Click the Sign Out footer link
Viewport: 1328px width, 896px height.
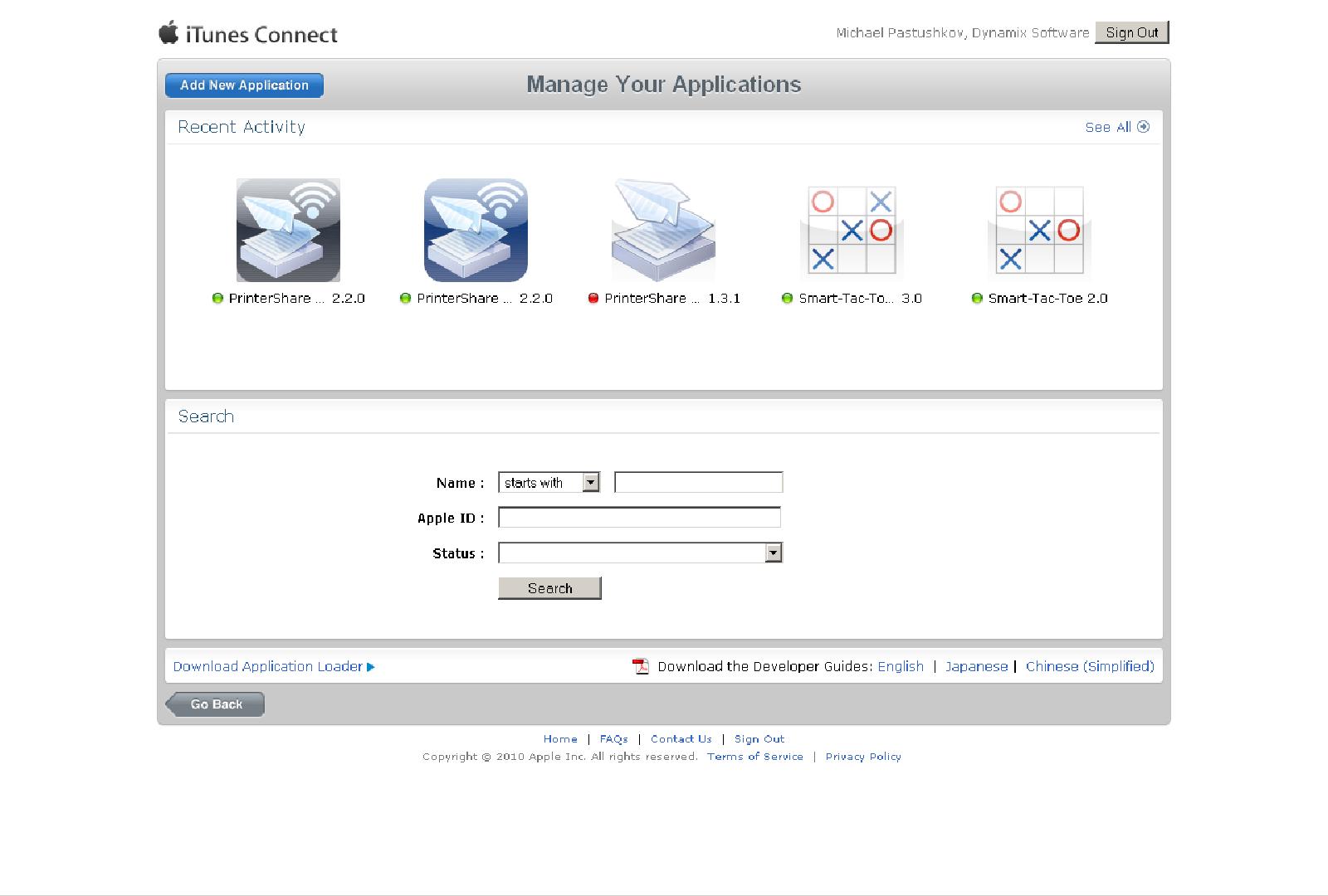pos(759,738)
